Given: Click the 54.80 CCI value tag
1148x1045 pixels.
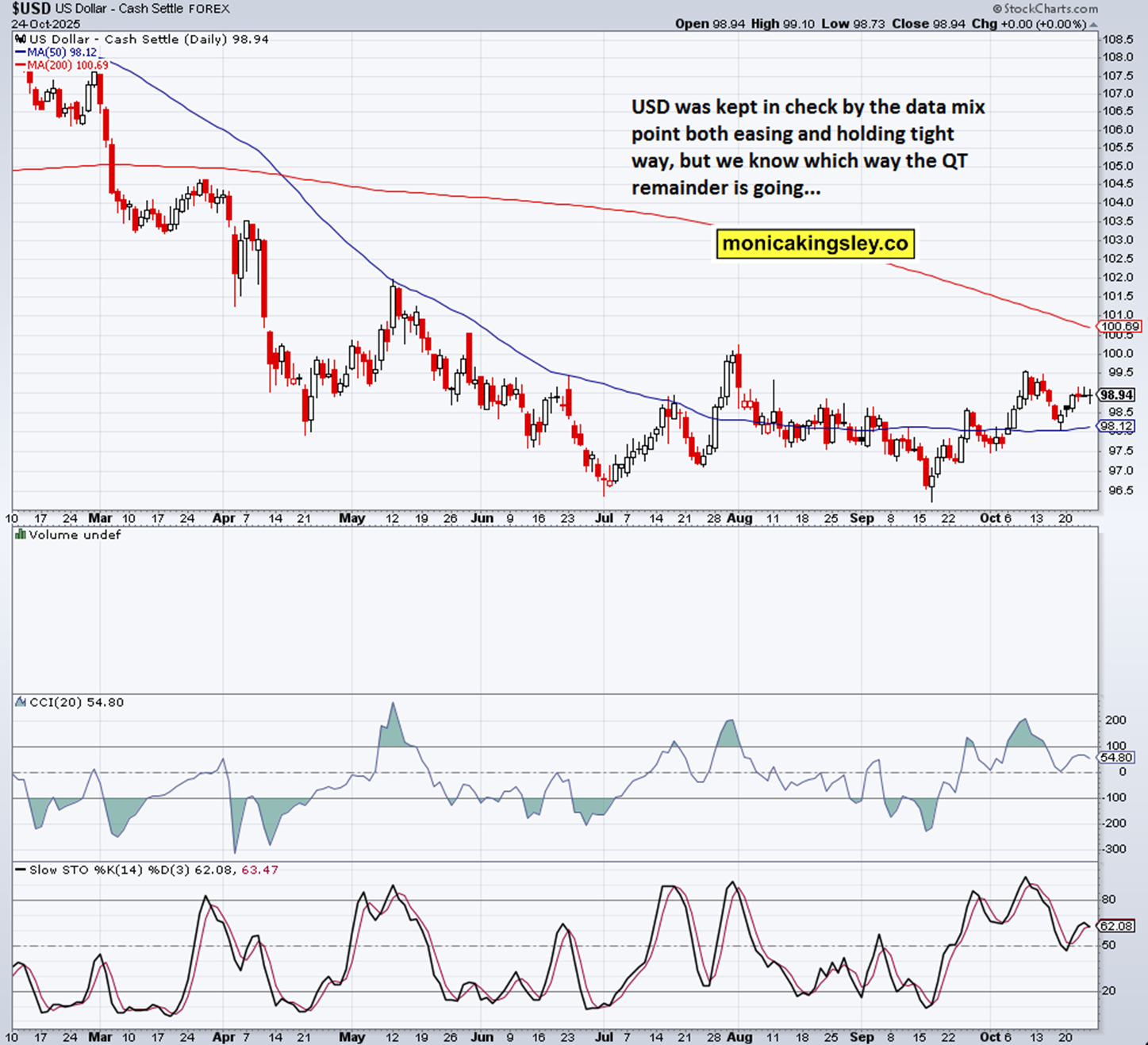Looking at the screenshot, I should coord(1117,758).
